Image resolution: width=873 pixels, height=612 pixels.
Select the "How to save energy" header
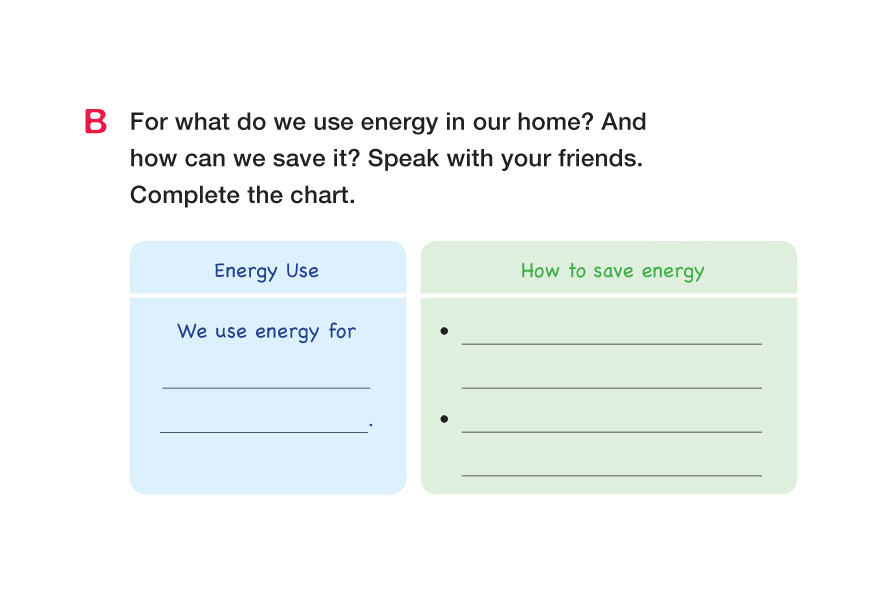click(612, 270)
